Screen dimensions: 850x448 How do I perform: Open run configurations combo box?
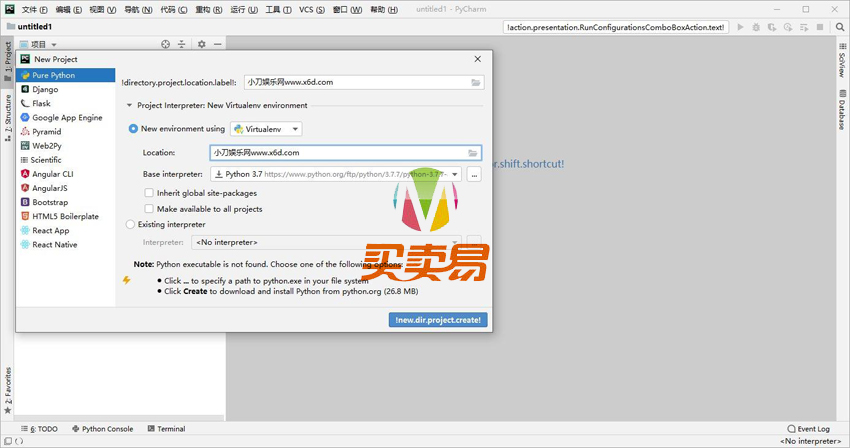coord(616,27)
